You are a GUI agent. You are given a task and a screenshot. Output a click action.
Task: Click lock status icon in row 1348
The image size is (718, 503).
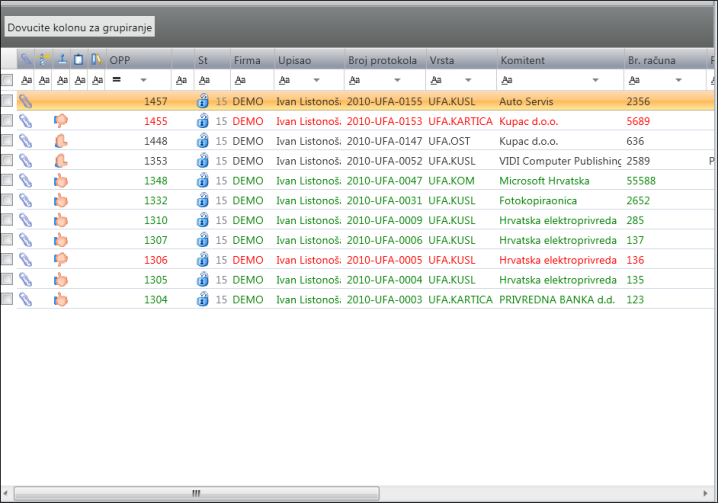202,180
